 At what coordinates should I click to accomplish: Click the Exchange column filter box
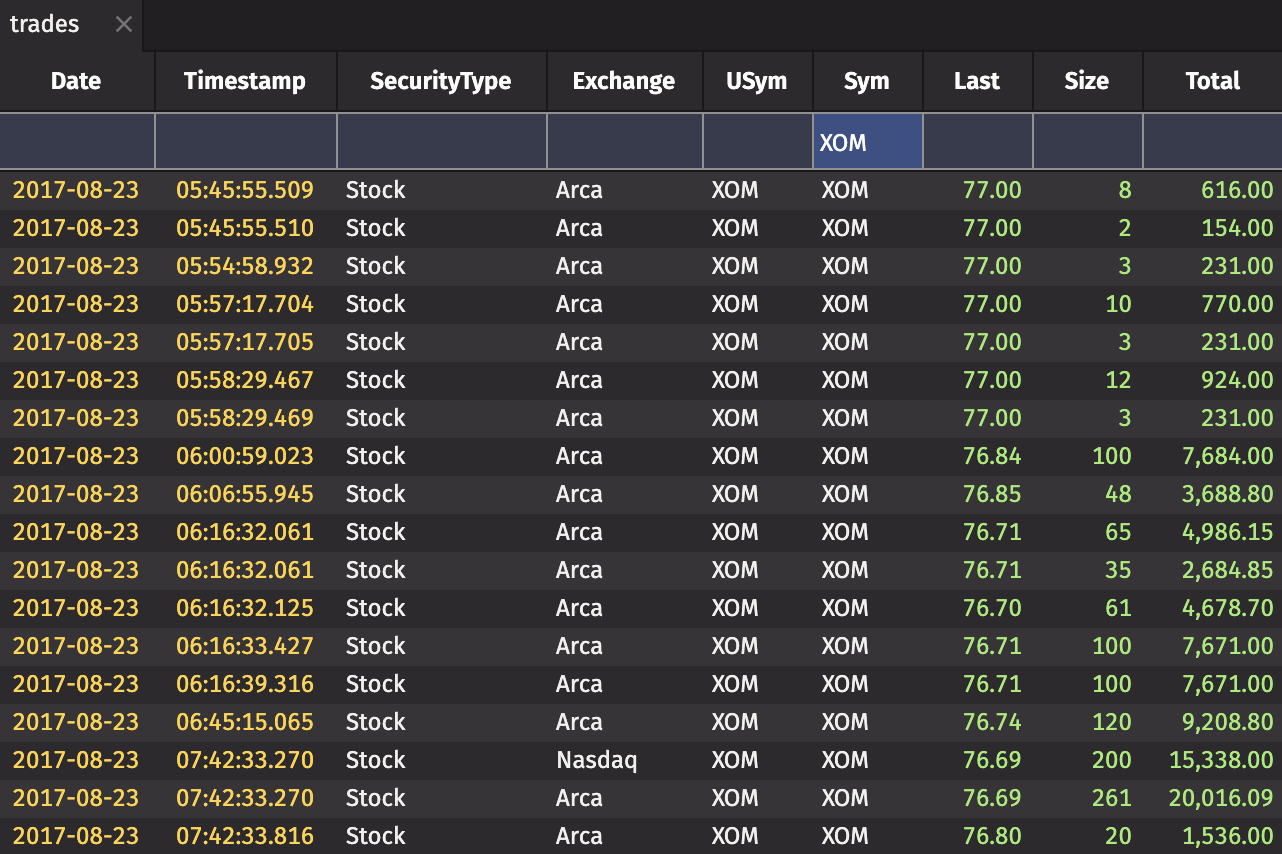[x=624, y=142]
